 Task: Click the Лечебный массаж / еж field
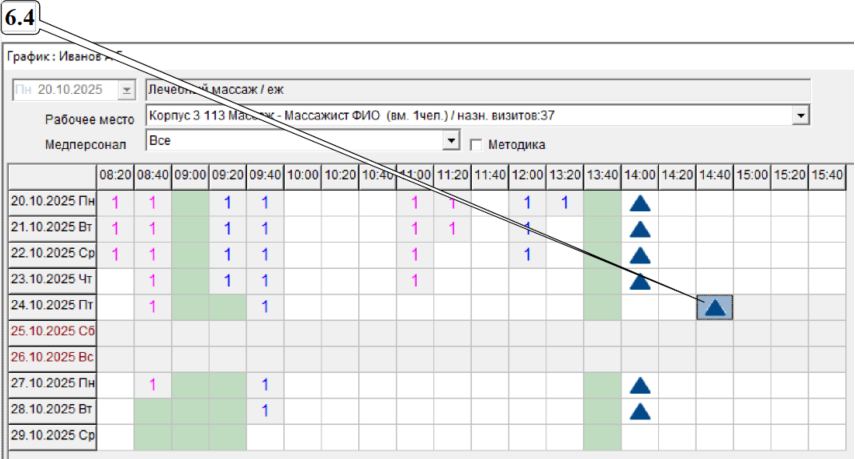point(477,89)
